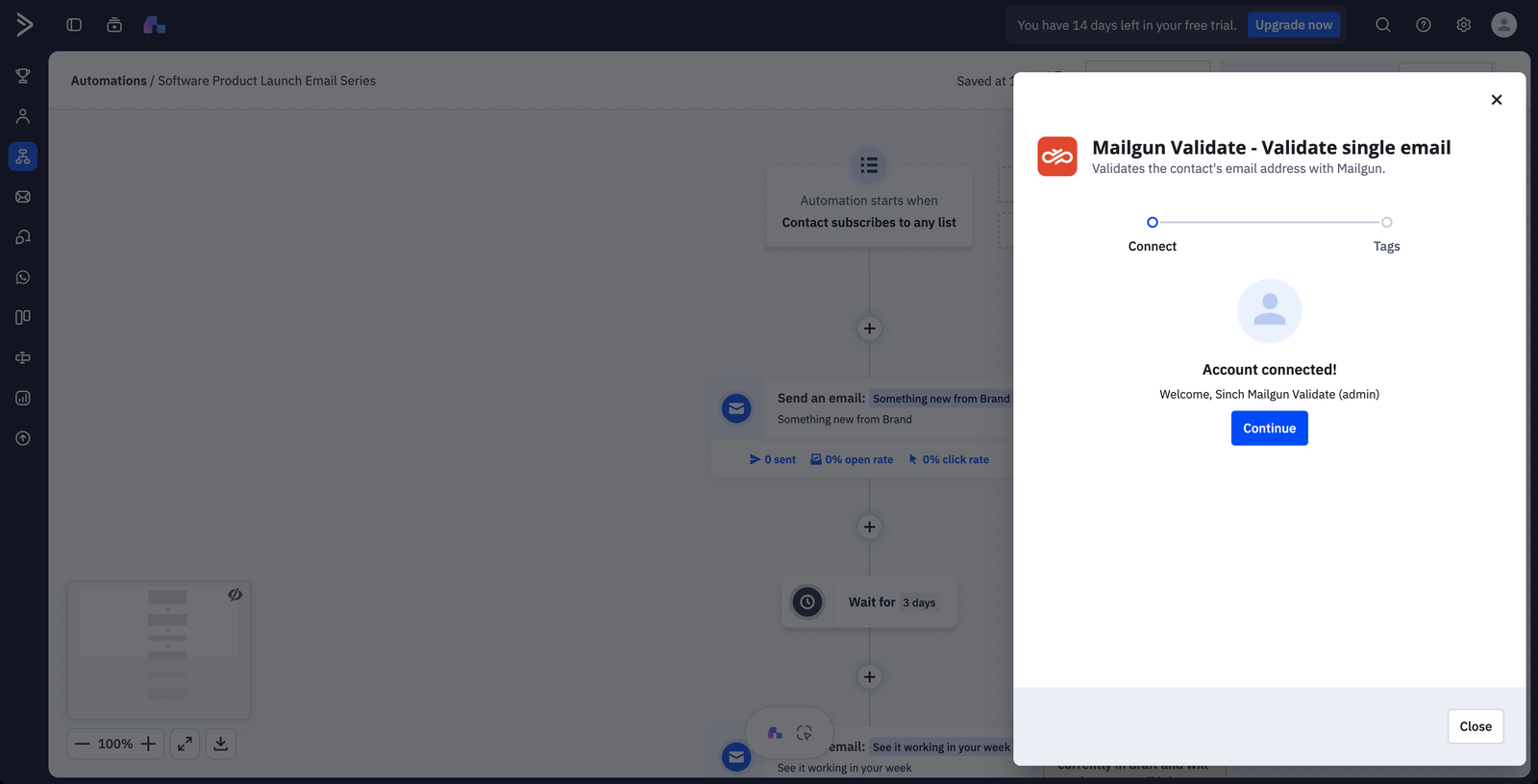The image size is (1538, 784).
Task: Toggle the sidebar panel icon in top bar
Action: click(x=74, y=25)
